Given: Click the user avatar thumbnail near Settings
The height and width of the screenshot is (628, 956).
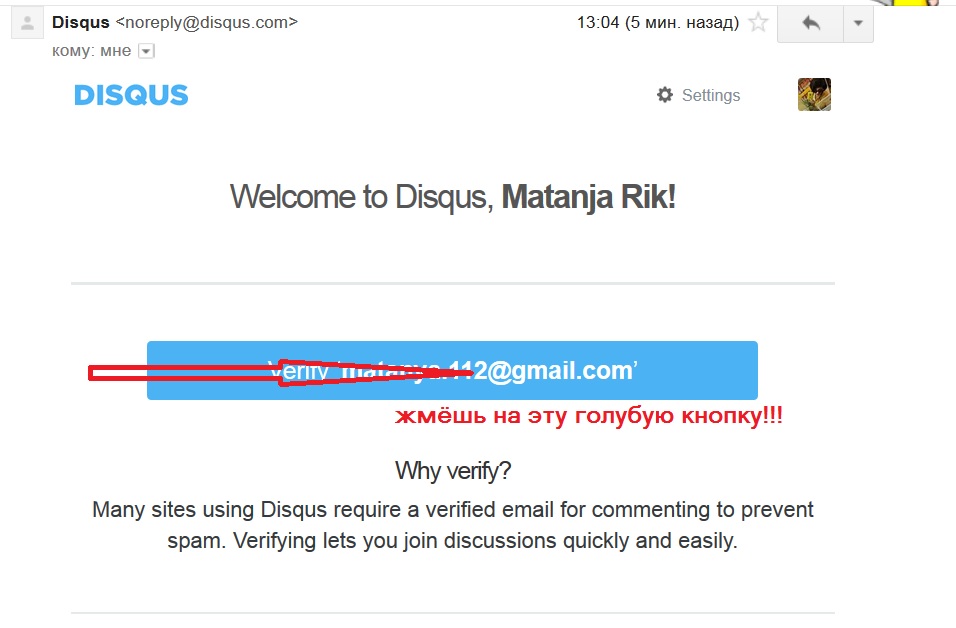Looking at the screenshot, I should (x=814, y=95).
